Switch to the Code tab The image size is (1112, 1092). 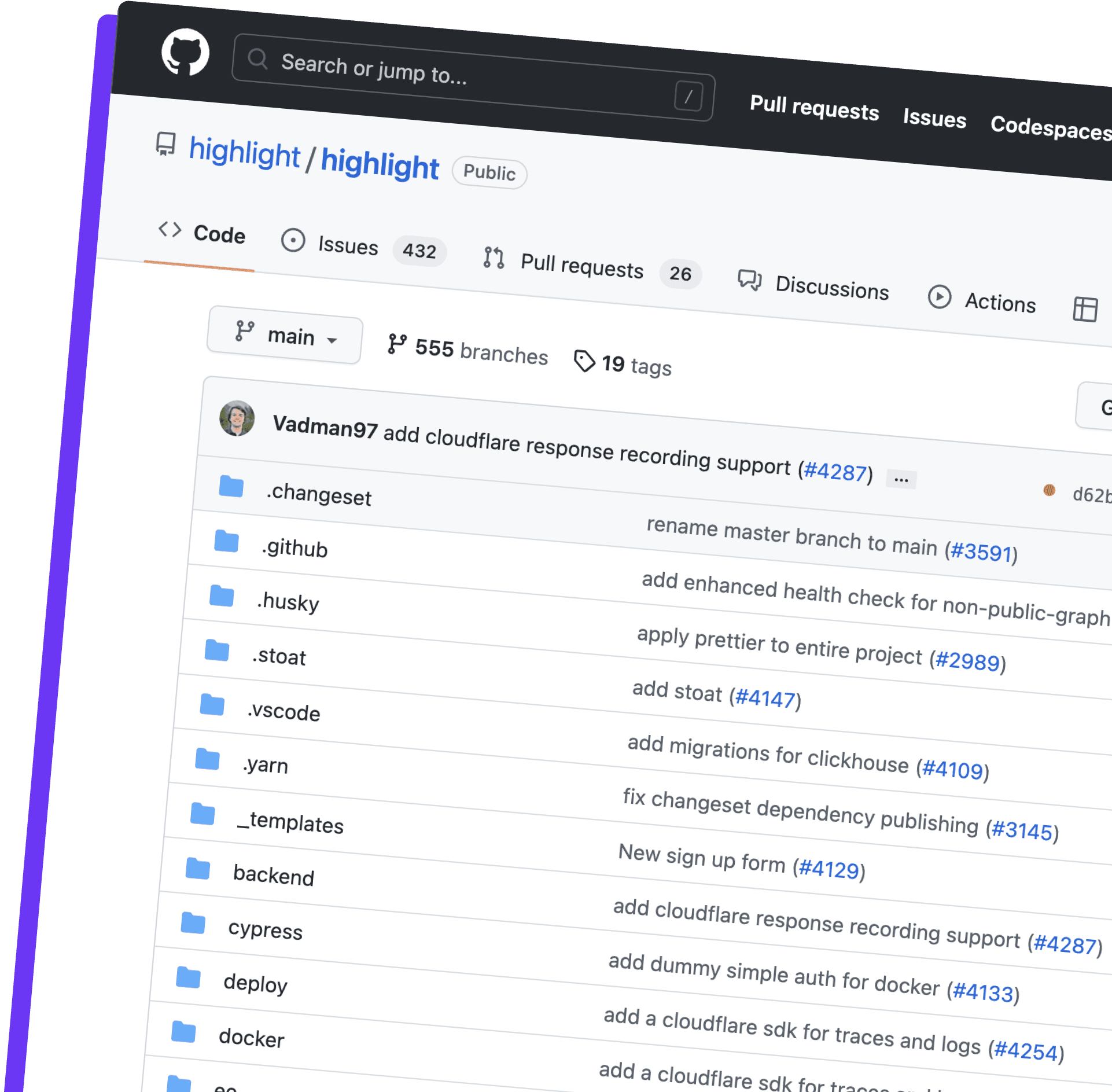(202, 233)
